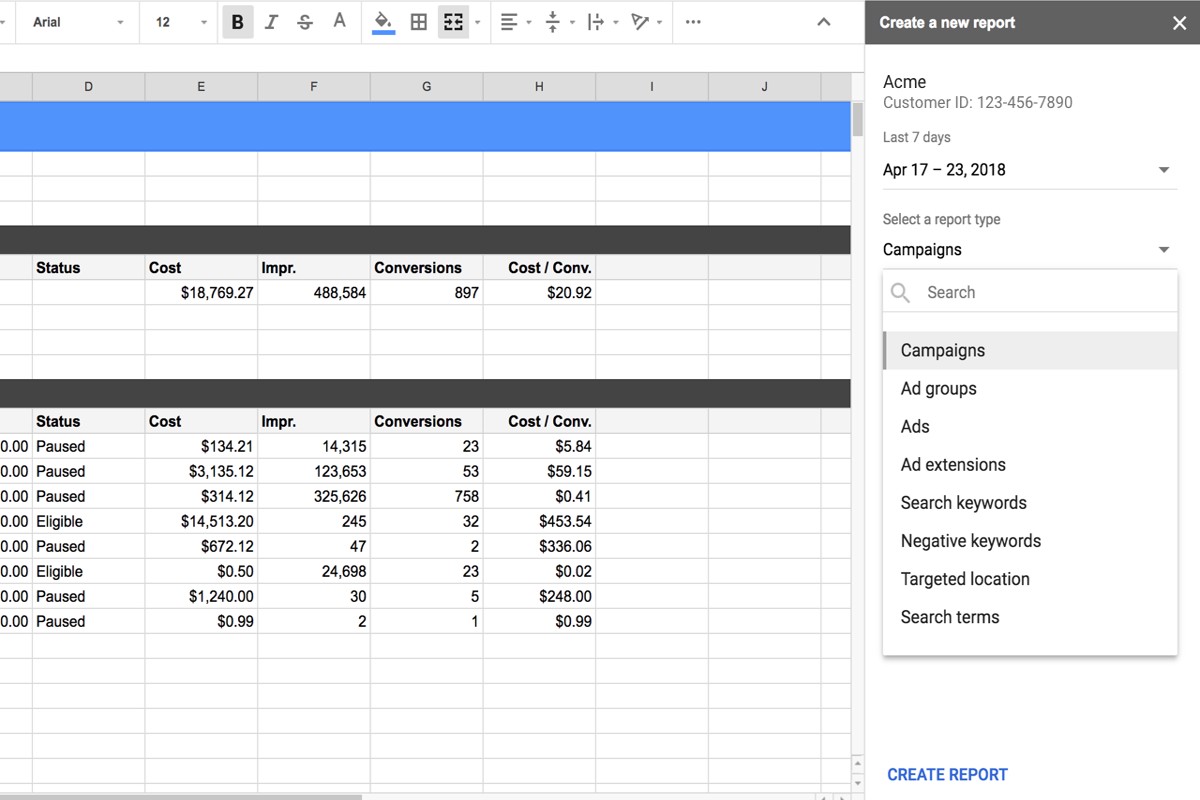Select the Eligible status in the $0.50 row
The width and height of the screenshot is (1200, 800).
click(88, 572)
